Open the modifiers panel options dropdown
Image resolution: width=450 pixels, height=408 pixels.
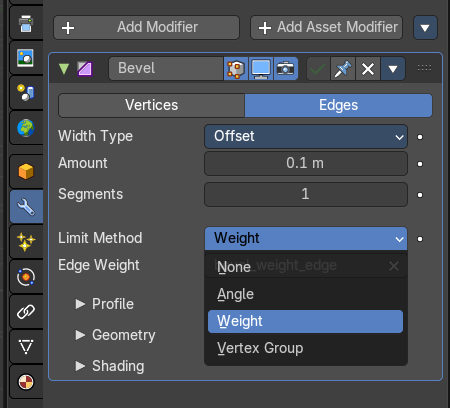(x=425, y=27)
